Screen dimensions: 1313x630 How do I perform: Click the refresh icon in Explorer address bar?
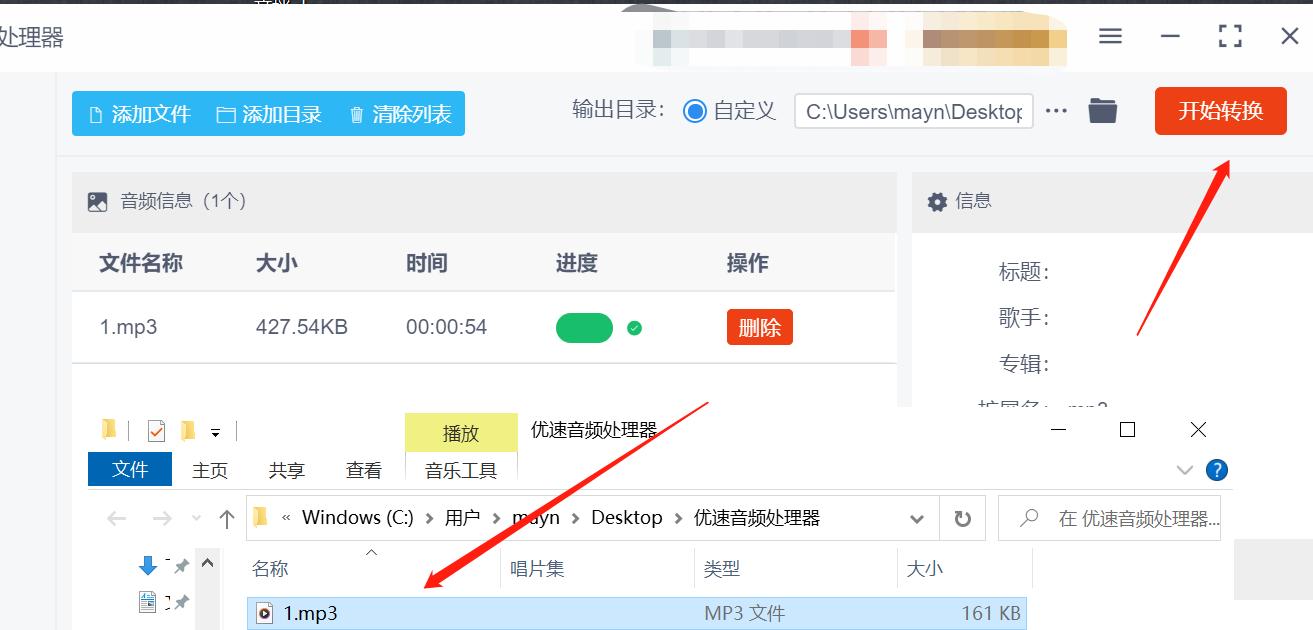pos(961,518)
